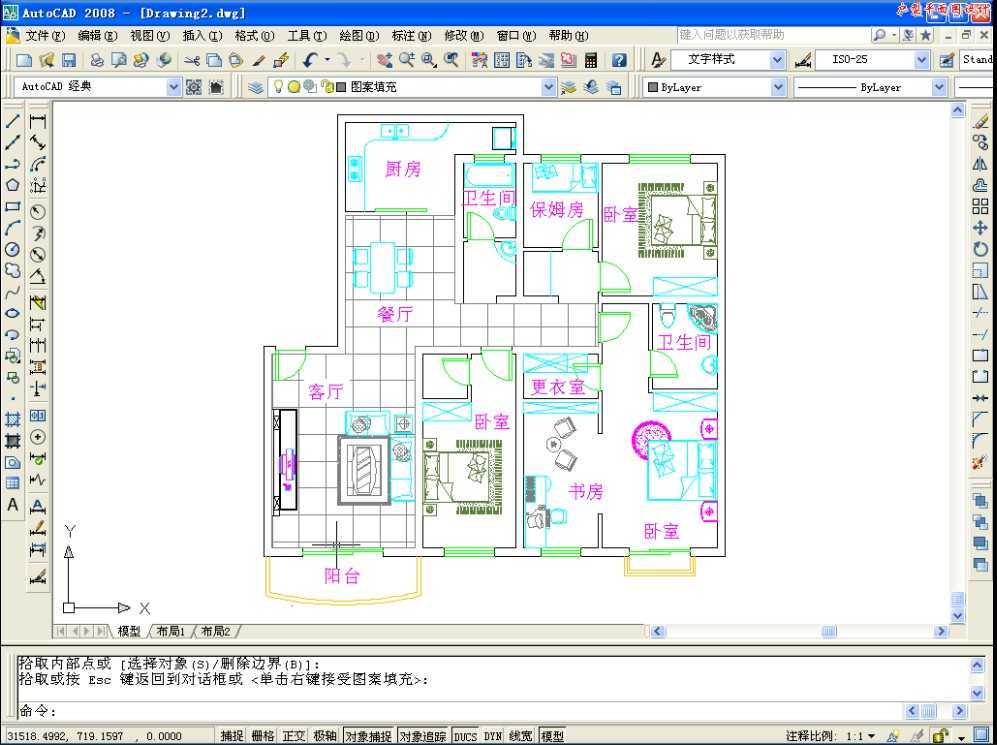The image size is (997, 745).
Task: Click the Save icon in standard toolbar
Action: coord(69,60)
